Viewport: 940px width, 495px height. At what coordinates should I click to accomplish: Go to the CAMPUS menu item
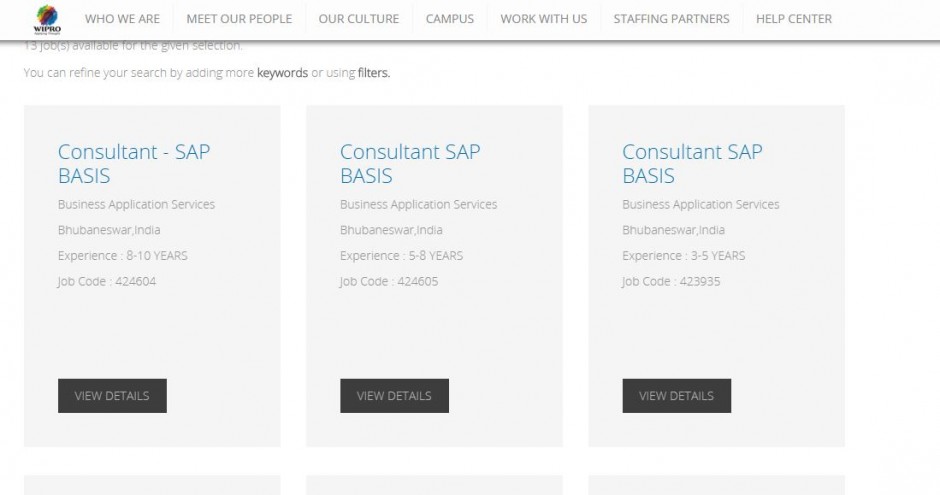click(x=450, y=19)
